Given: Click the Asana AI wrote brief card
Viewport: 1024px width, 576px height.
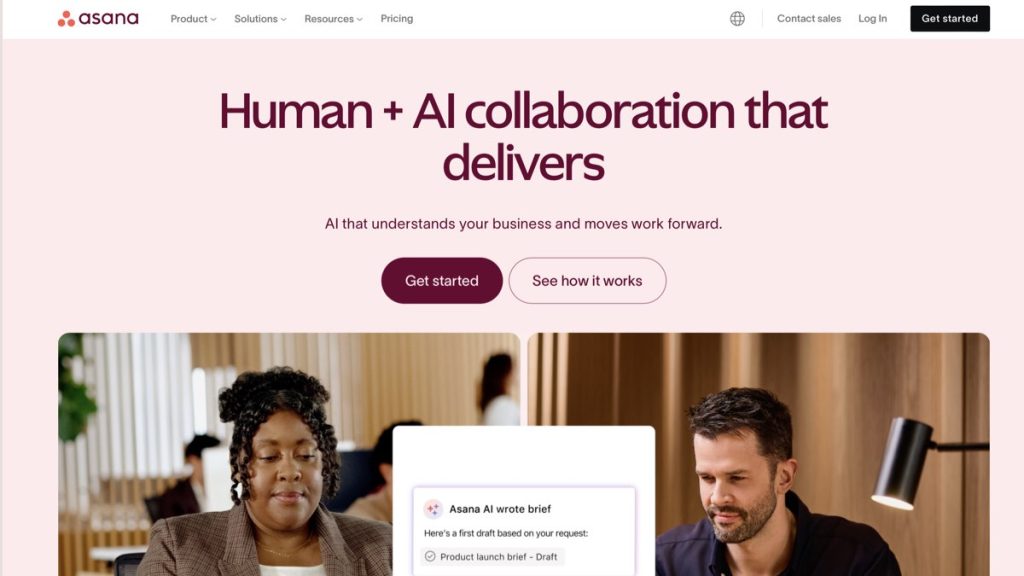Looking at the screenshot, I should (524, 531).
